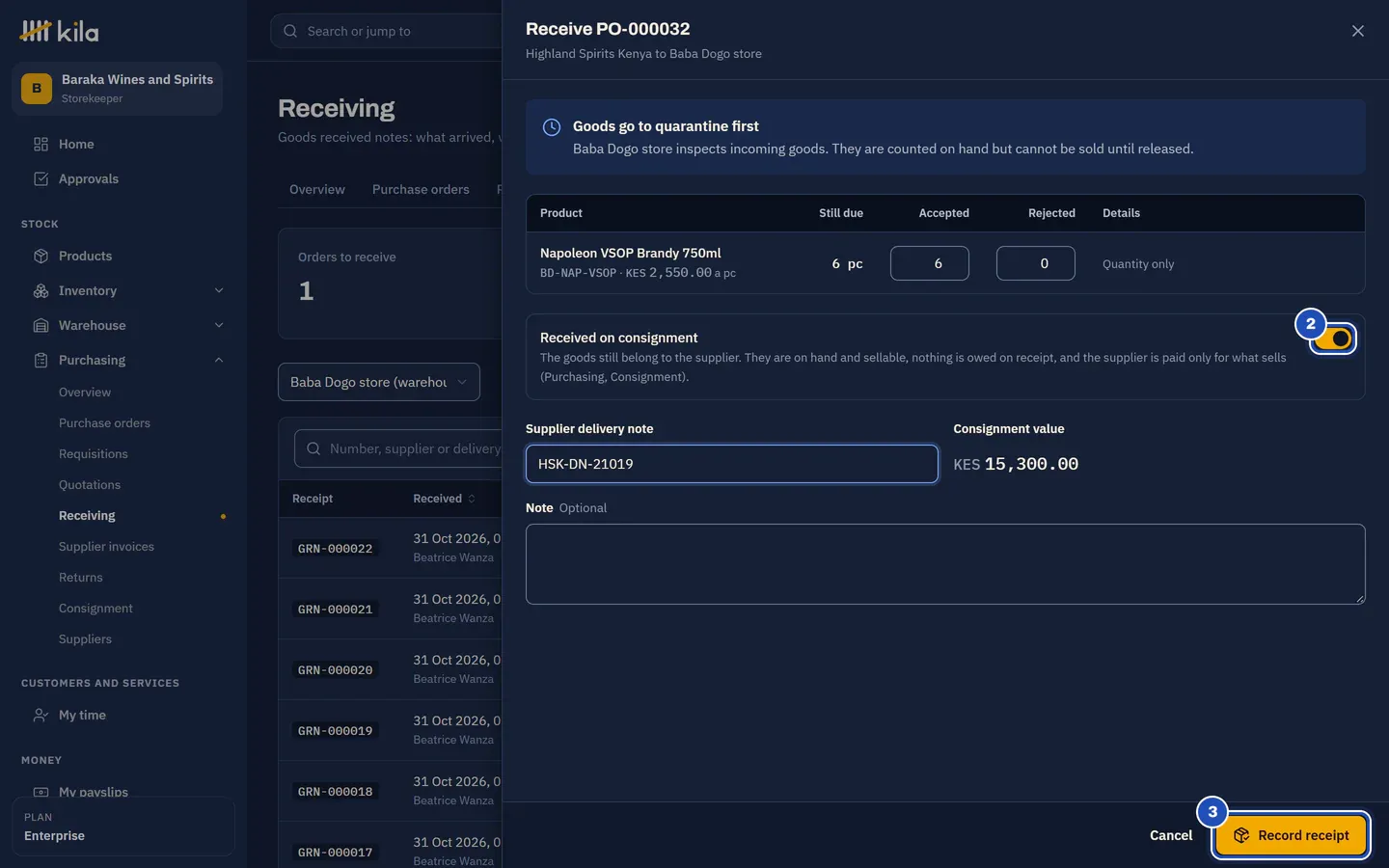The height and width of the screenshot is (868, 1389).
Task: Click the Record receipt button
Action: (1291, 835)
